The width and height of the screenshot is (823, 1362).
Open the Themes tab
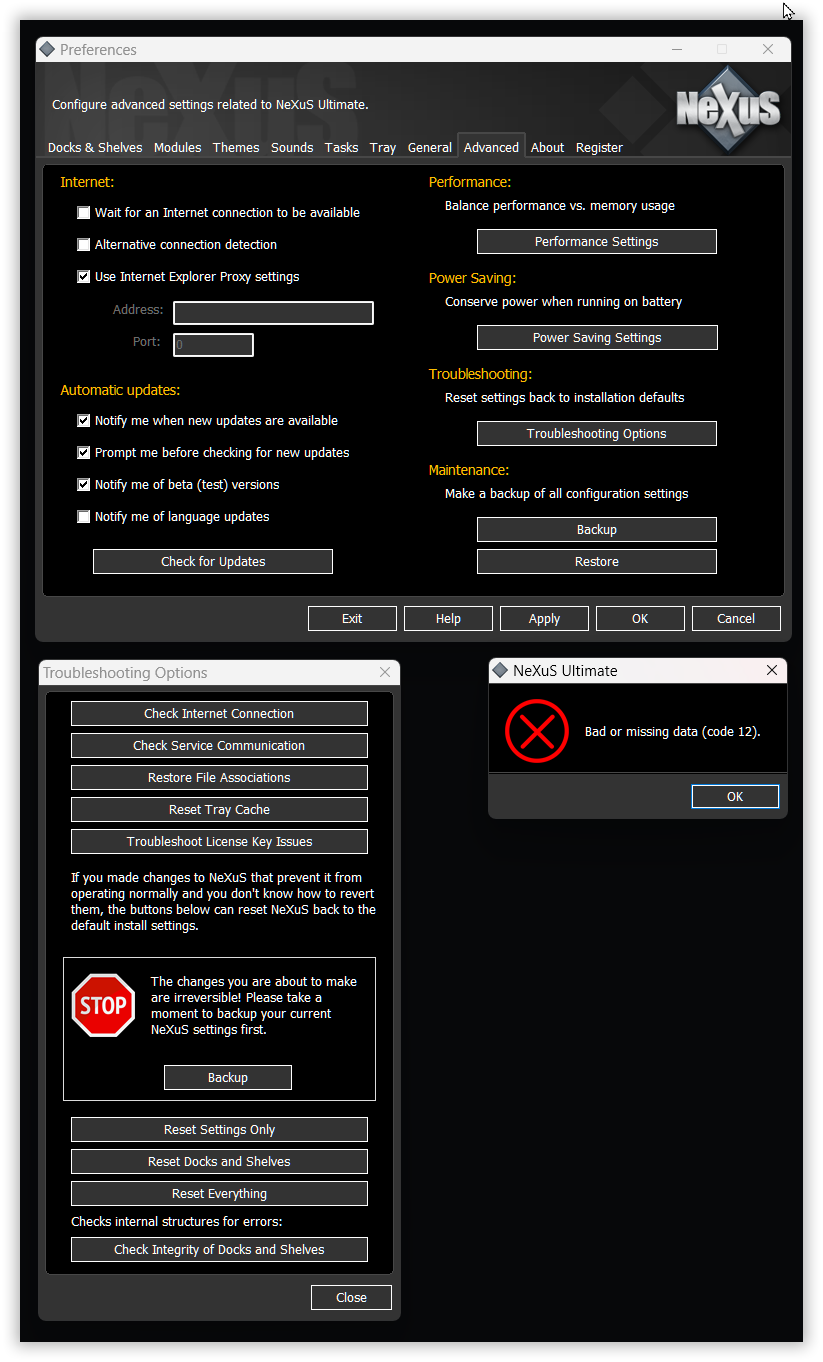(x=236, y=148)
